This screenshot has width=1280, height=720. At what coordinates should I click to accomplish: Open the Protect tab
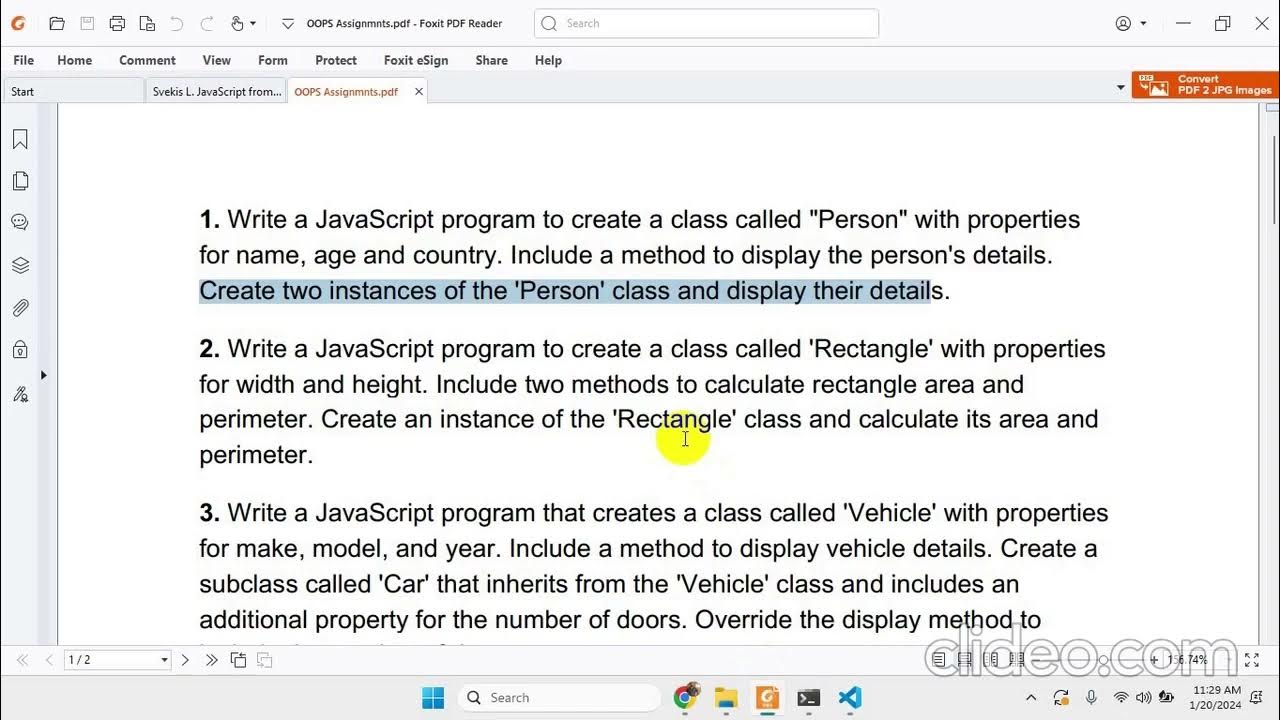336,60
